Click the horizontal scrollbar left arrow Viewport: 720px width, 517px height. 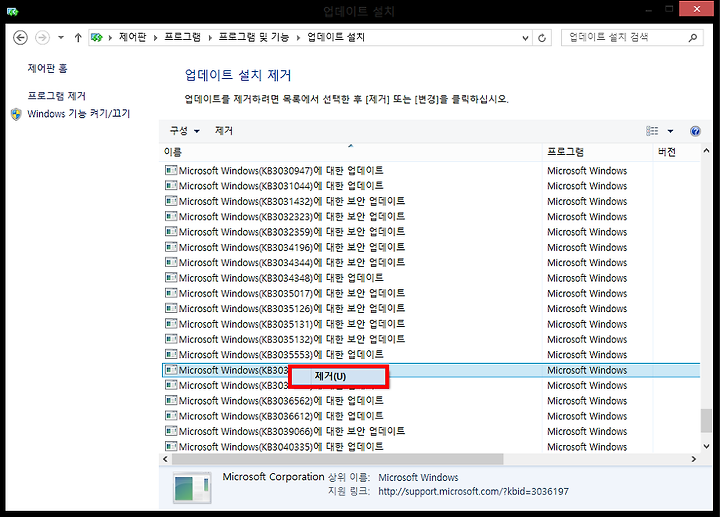tap(165, 459)
